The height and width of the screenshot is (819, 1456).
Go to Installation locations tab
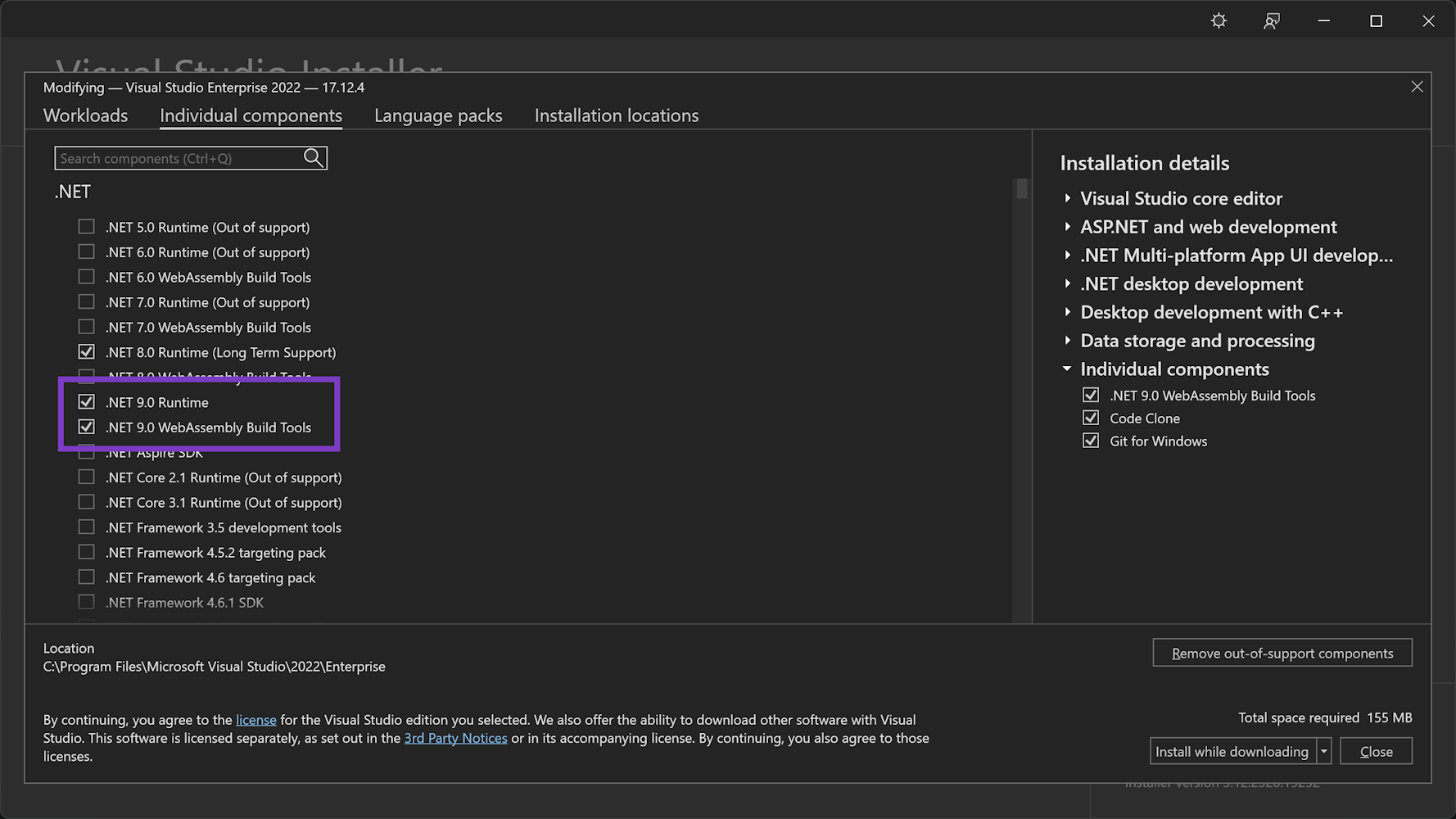[x=617, y=115]
